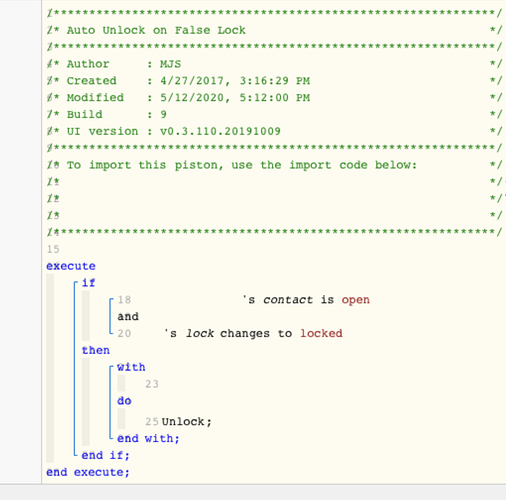The image size is (506, 500).
Task: Click 'end execute;' closing statement
Action: [x=88, y=472]
